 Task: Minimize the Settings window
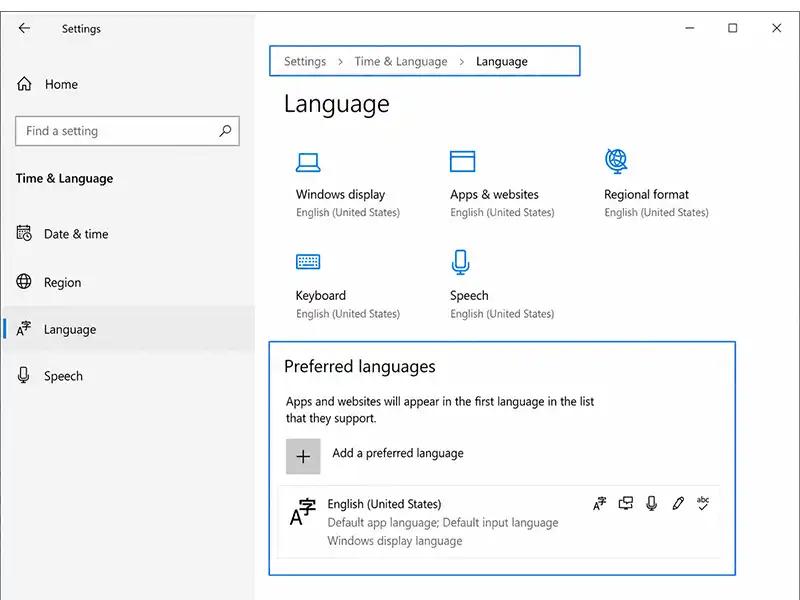point(690,28)
